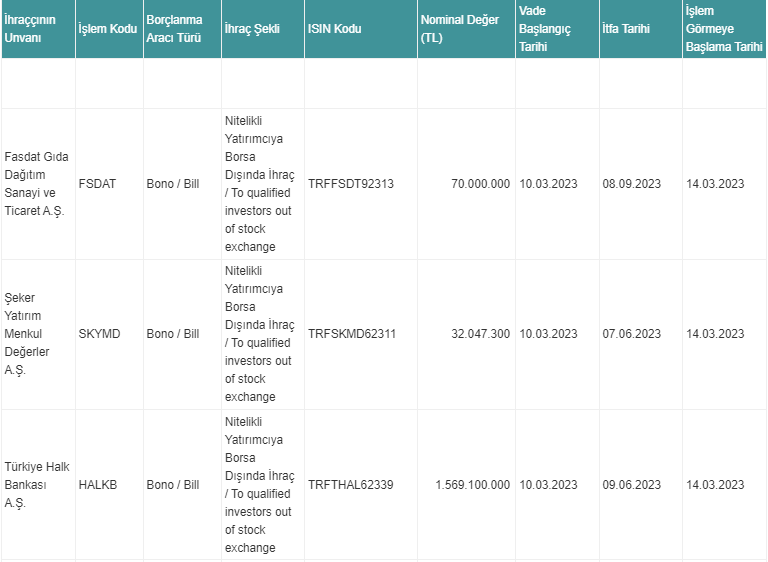Click the Nominal Değer (TL) header
The height and width of the screenshot is (562, 768).
(x=466, y=29)
